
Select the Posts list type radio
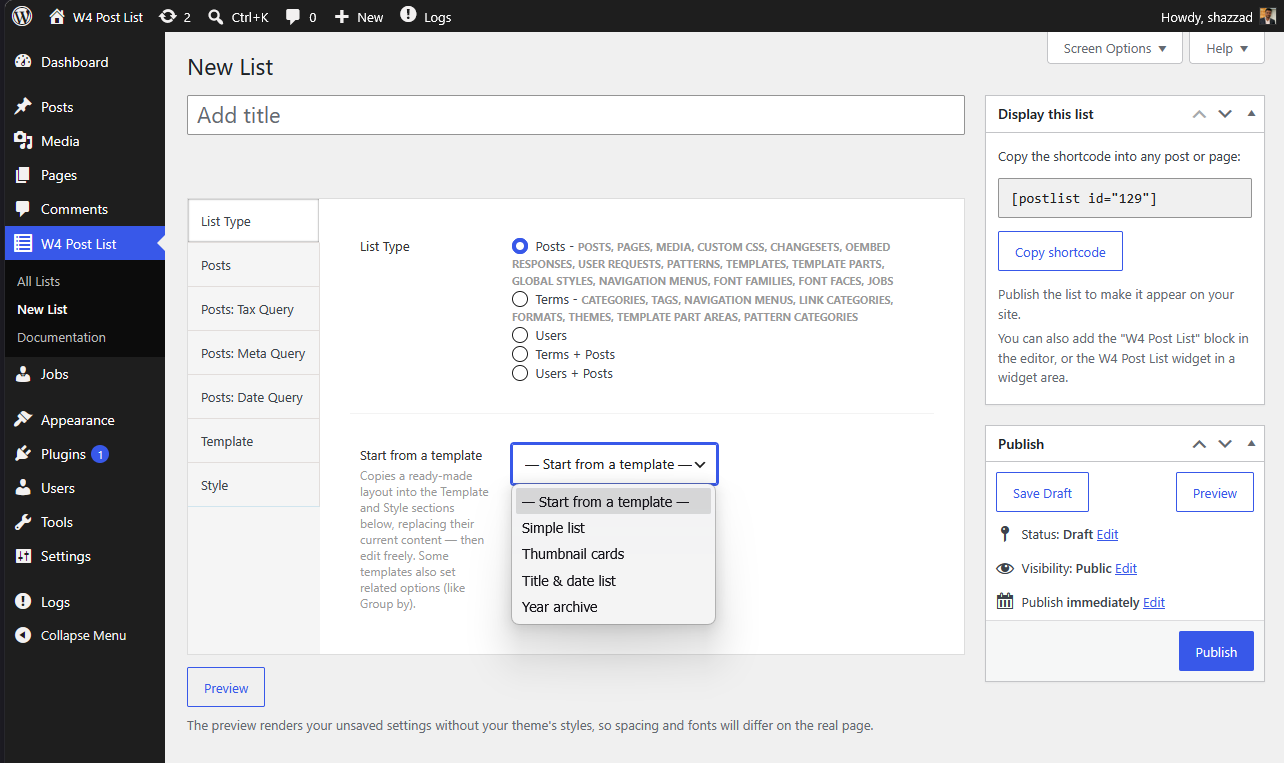(x=520, y=246)
